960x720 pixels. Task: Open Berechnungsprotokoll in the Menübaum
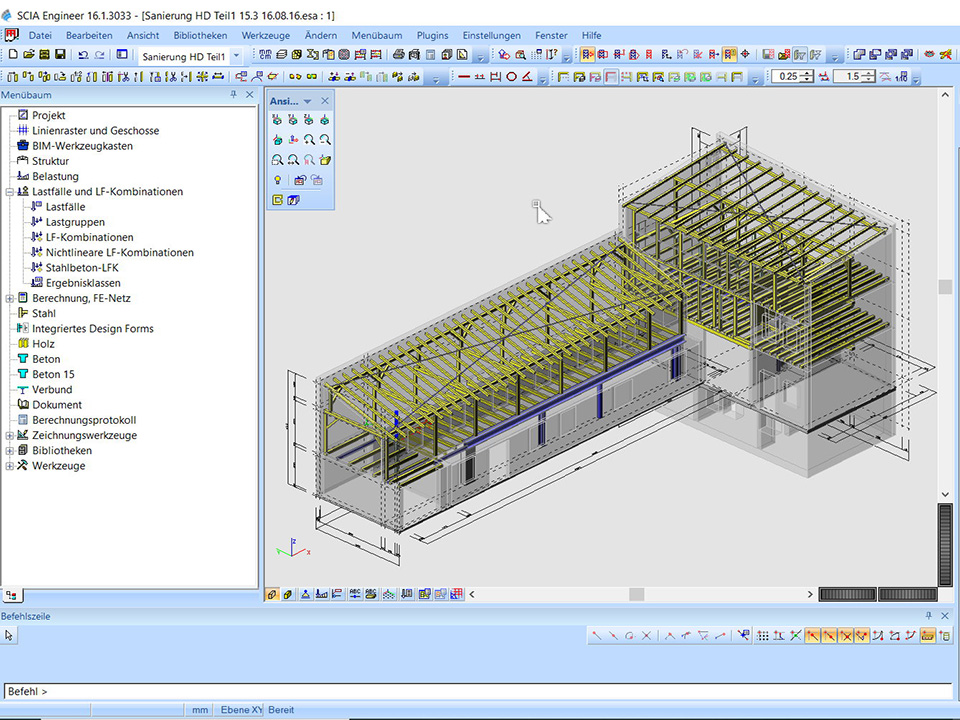click(83, 420)
